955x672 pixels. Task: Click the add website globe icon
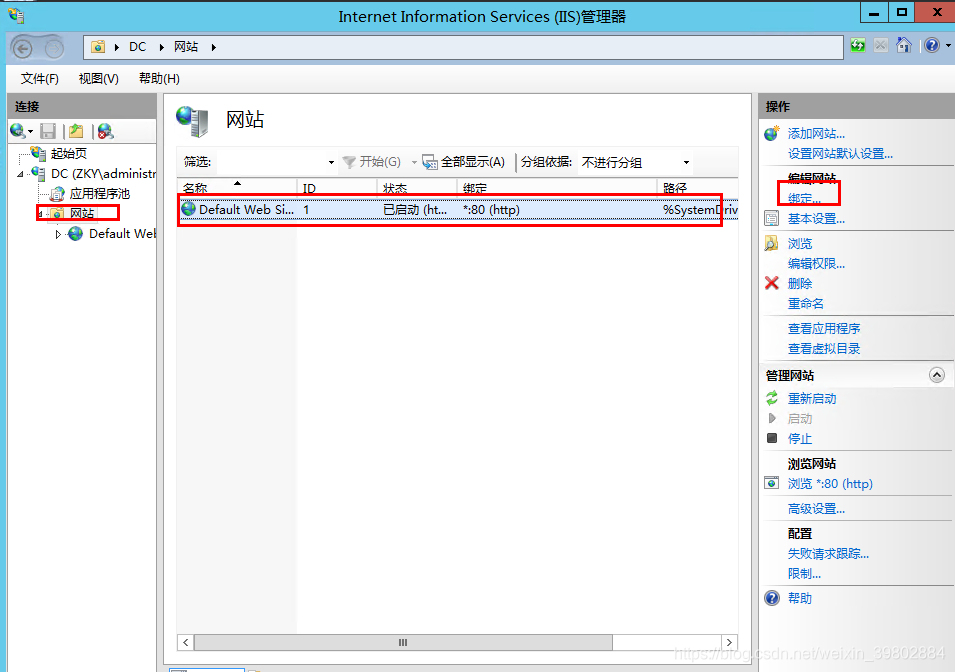[x=772, y=133]
